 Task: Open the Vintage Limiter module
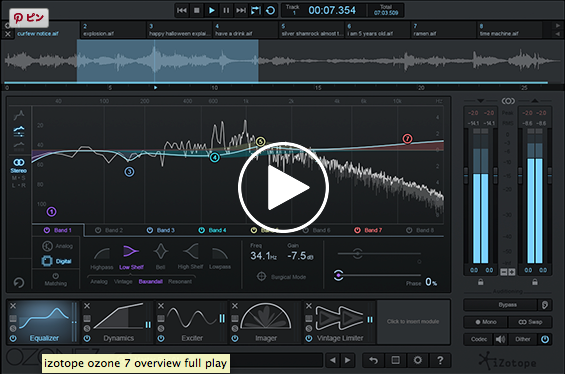(340, 322)
